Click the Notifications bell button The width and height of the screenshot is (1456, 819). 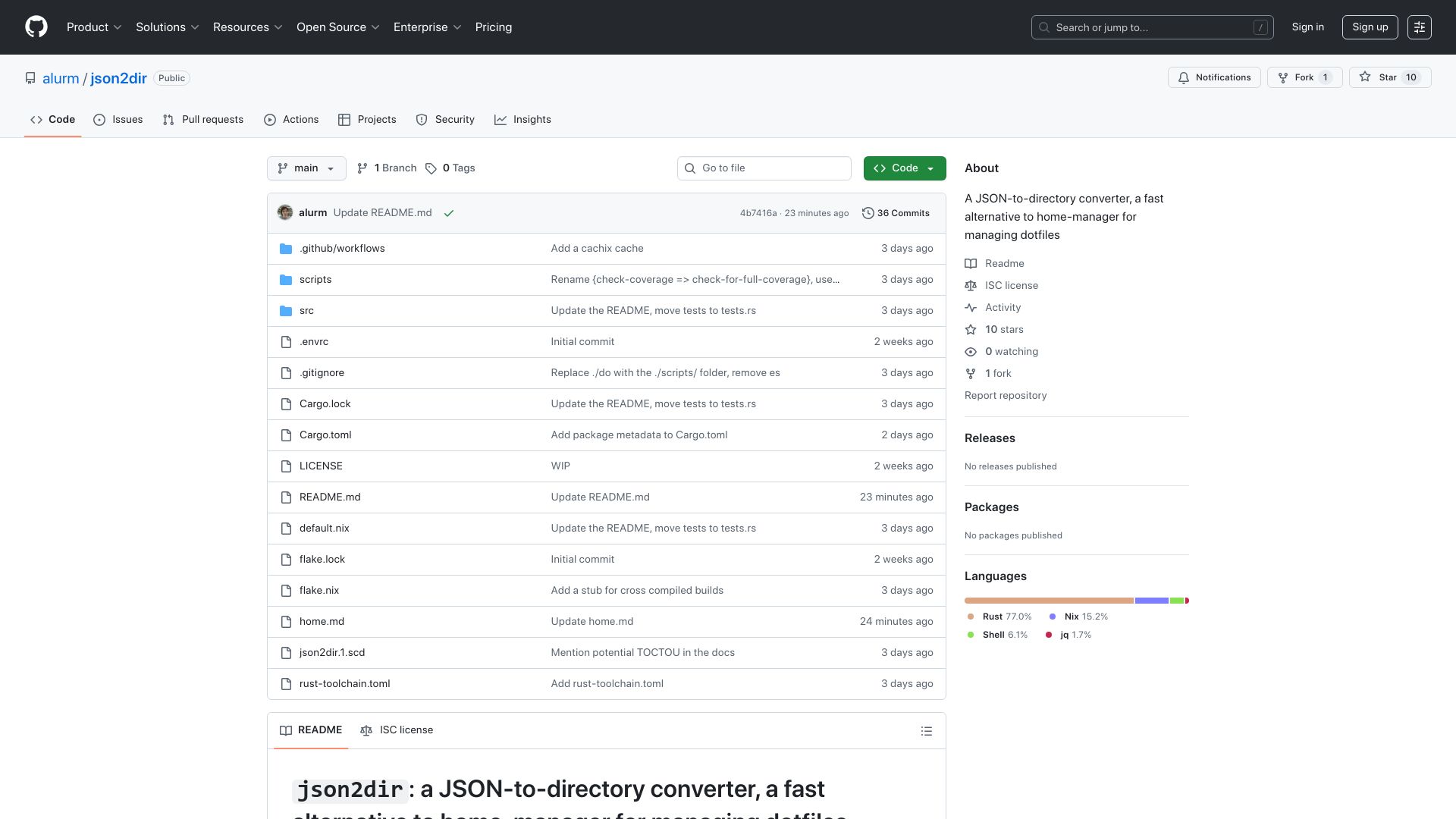click(x=1214, y=77)
